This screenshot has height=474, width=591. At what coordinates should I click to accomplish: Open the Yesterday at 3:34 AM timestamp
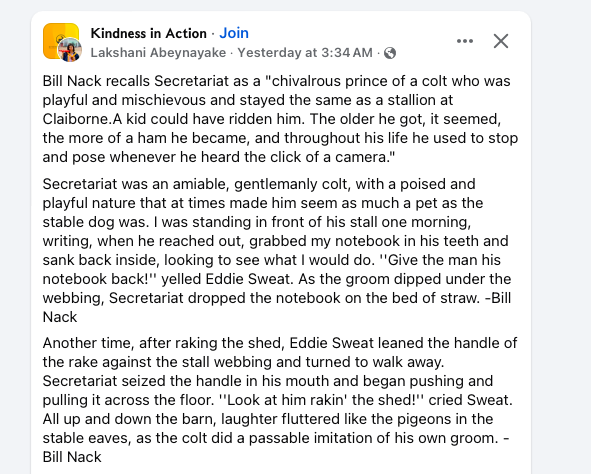pyautogui.click(x=305, y=53)
